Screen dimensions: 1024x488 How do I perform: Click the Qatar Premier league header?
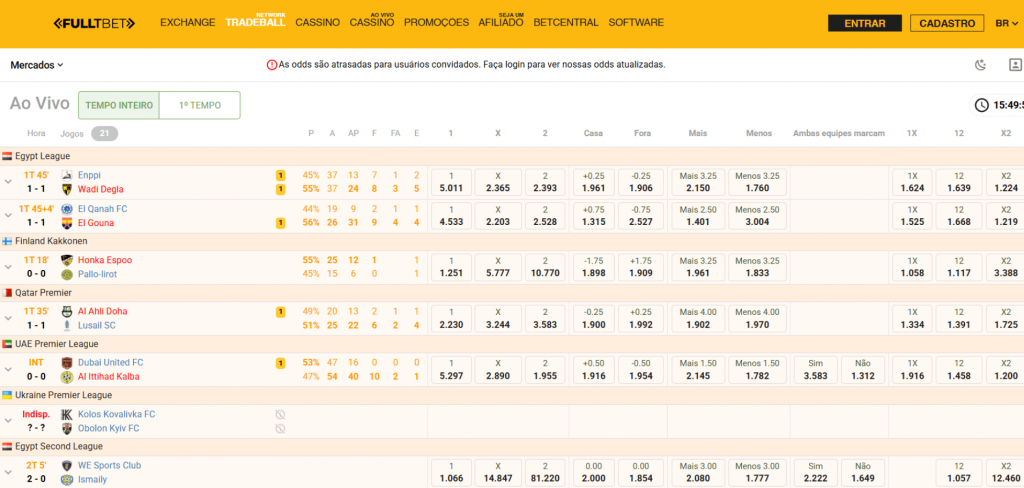(x=43, y=293)
